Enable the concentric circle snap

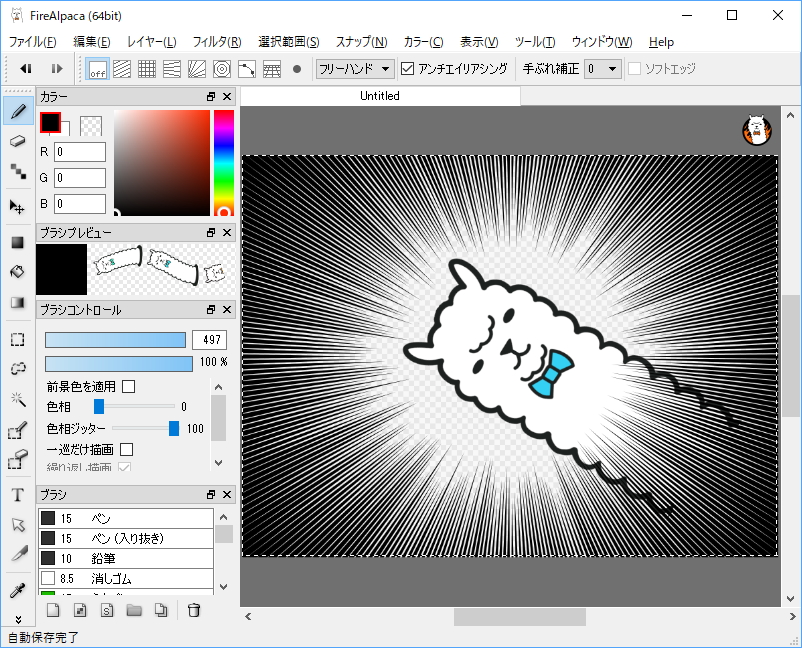[x=222, y=69]
